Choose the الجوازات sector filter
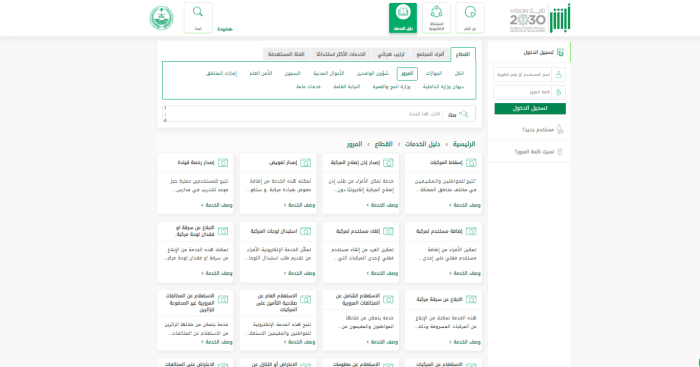700x367 pixels. point(433,73)
